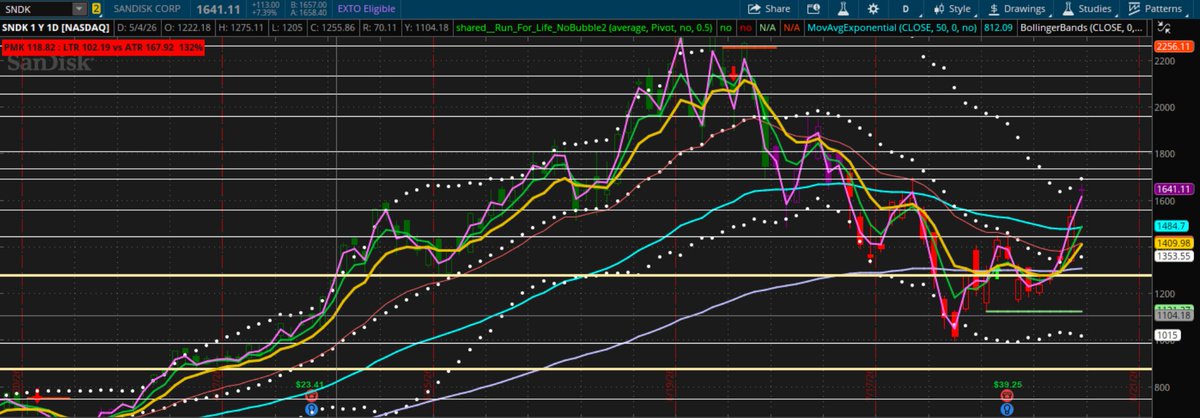This screenshot has width=1200, height=418.
Task: Click the blue event icon below $39.25
Action: click(x=1006, y=408)
